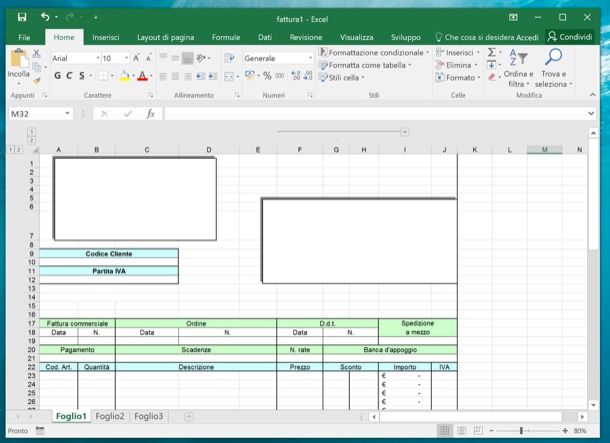Image resolution: width=610 pixels, height=443 pixels.
Task: Decrease decimal places
Action: pyautogui.click(x=308, y=76)
